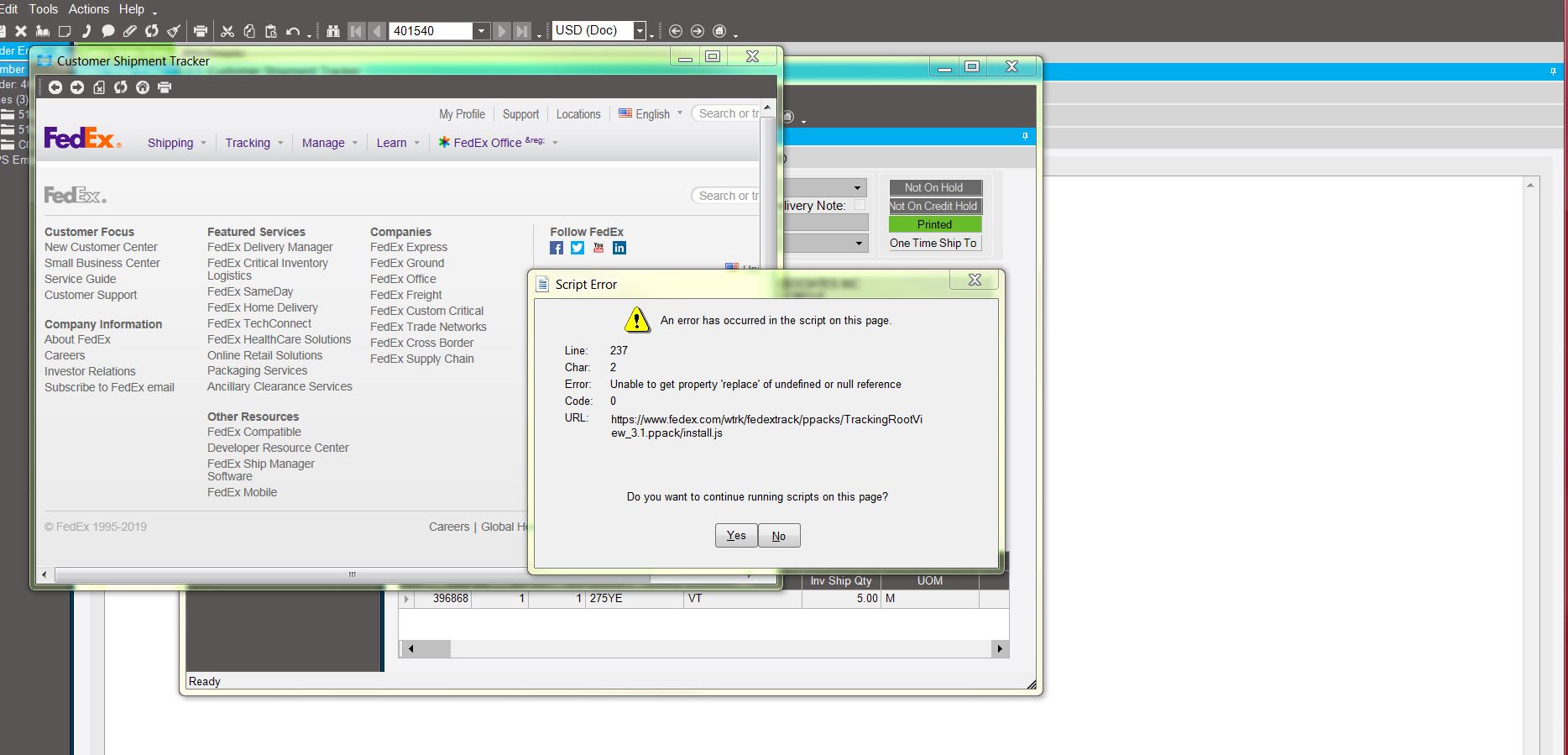
Task: Click the Not On Credit Hold indicator
Action: [934, 206]
